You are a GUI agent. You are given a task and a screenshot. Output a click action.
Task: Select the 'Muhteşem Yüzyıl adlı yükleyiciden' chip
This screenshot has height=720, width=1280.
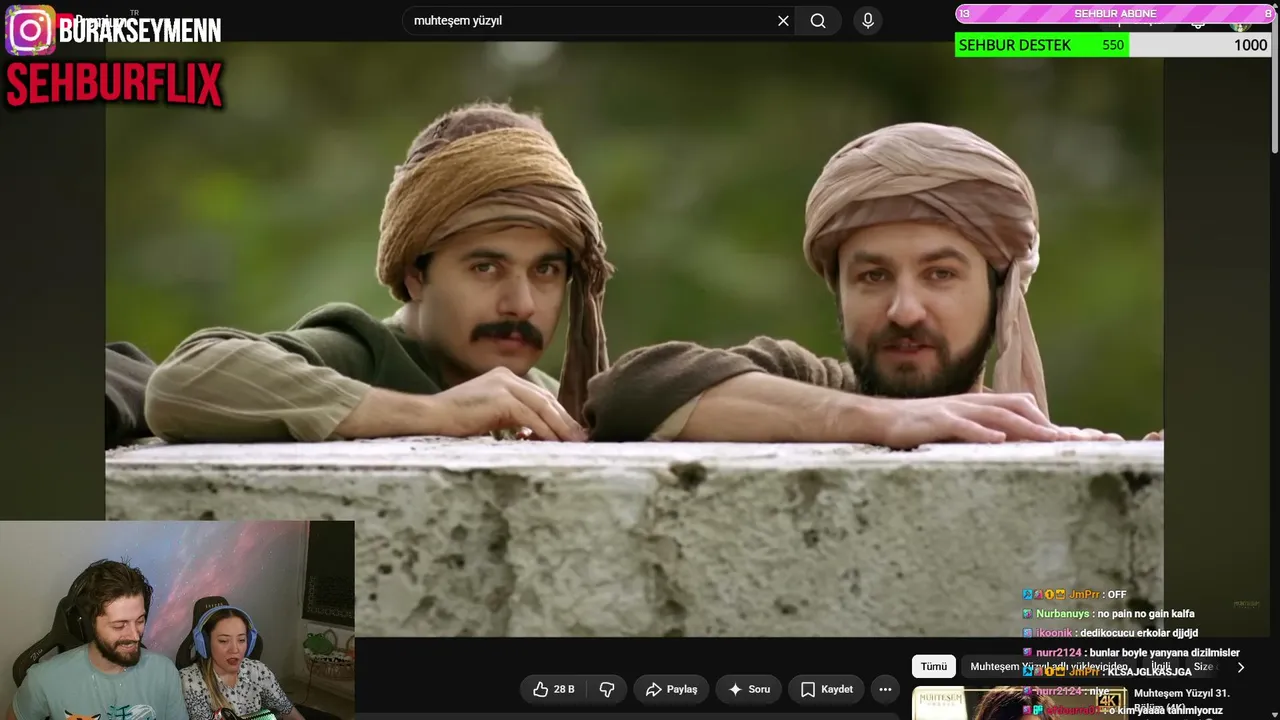tap(1048, 667)
